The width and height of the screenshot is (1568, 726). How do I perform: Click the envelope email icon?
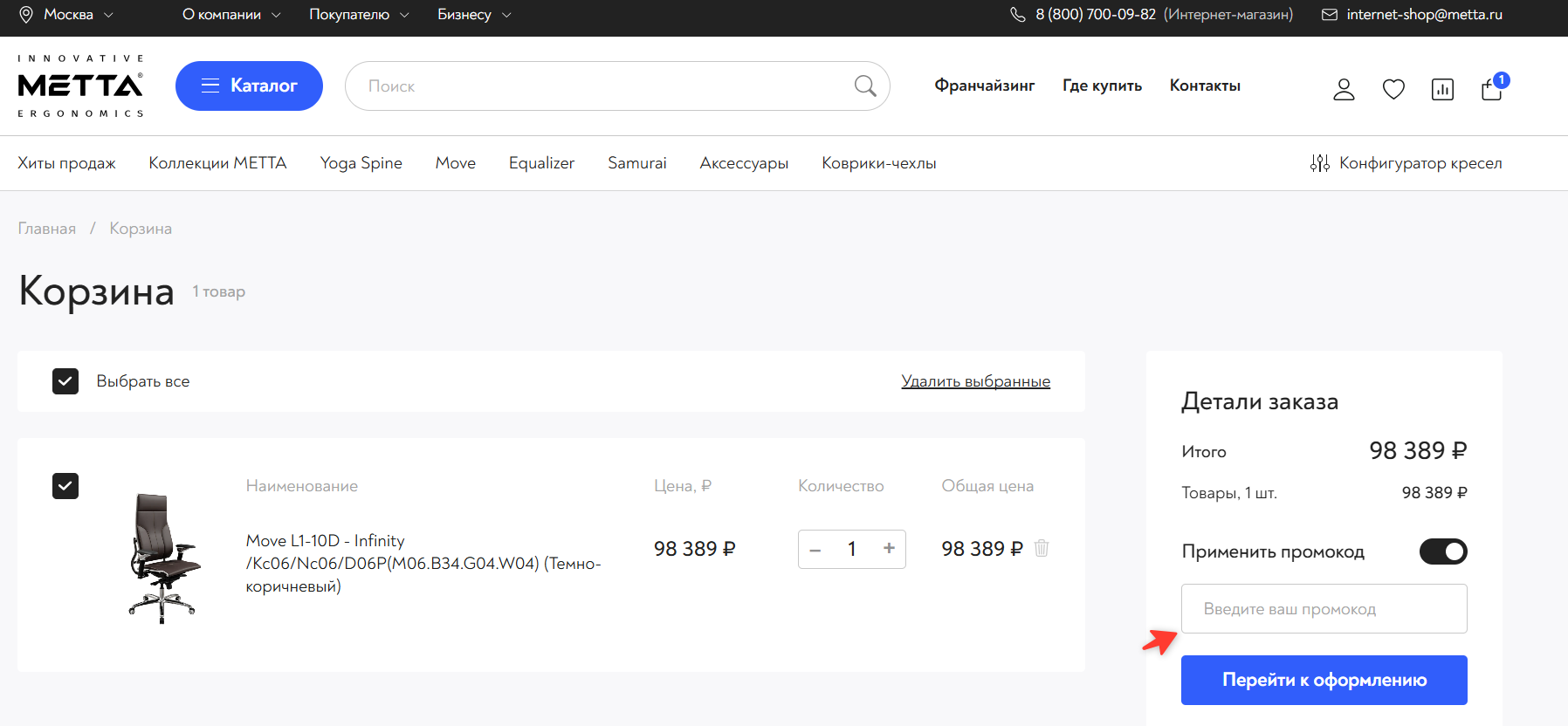click(x=1330, y=15)
